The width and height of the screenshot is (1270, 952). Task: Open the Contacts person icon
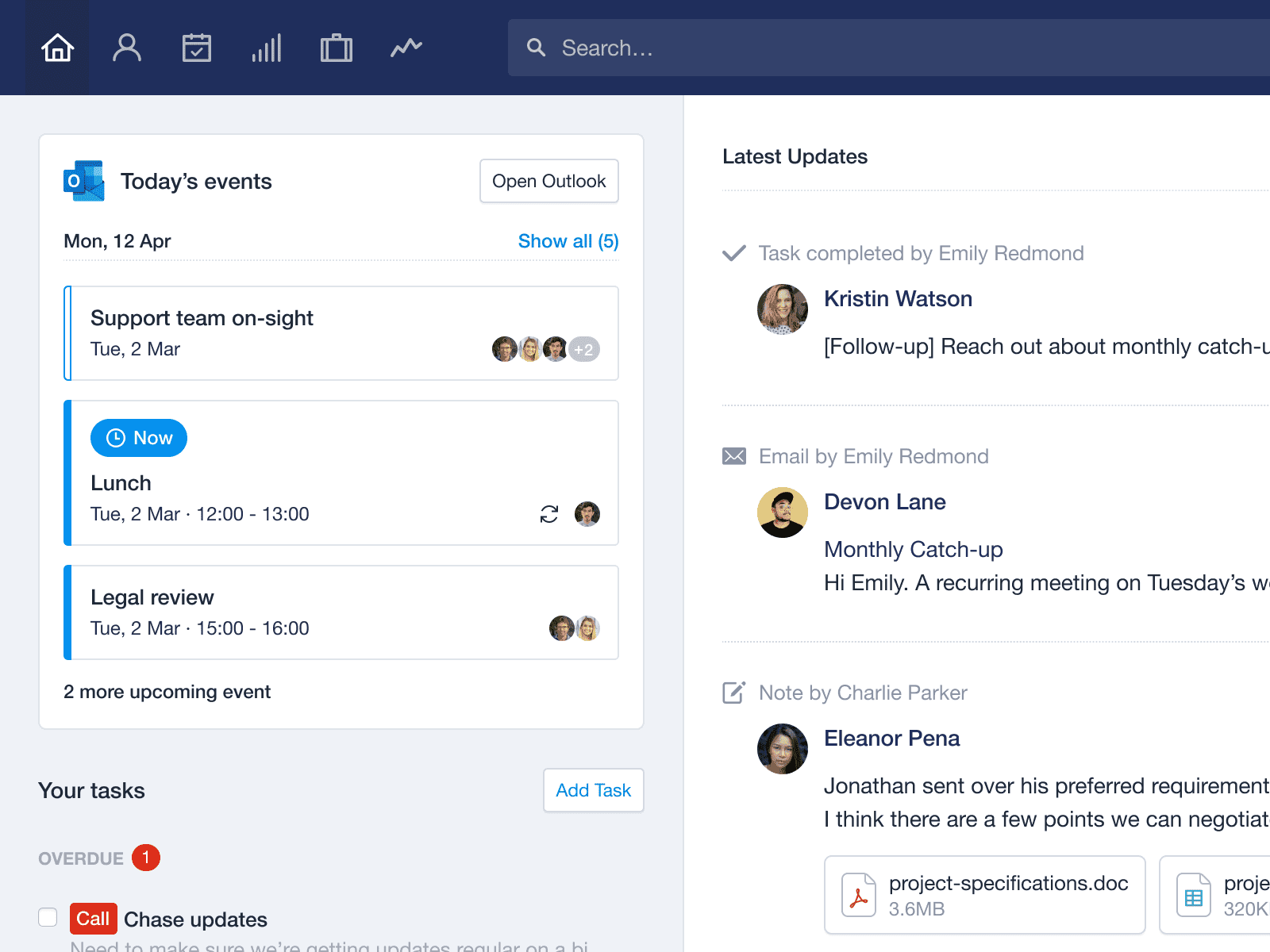(x=127, y=48)
